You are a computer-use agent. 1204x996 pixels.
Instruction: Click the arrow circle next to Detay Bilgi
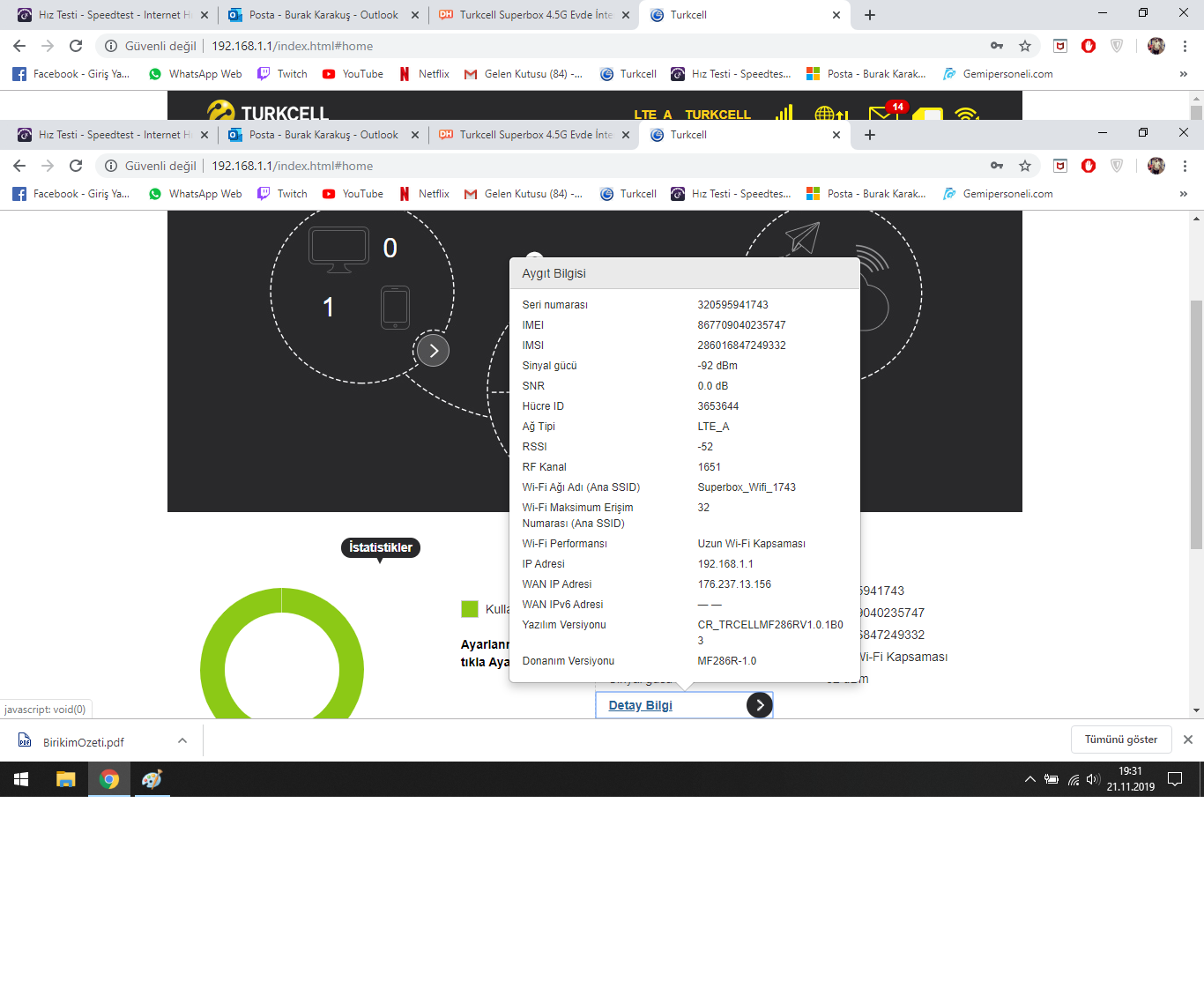pyautogui.click(x=760, y=705)
